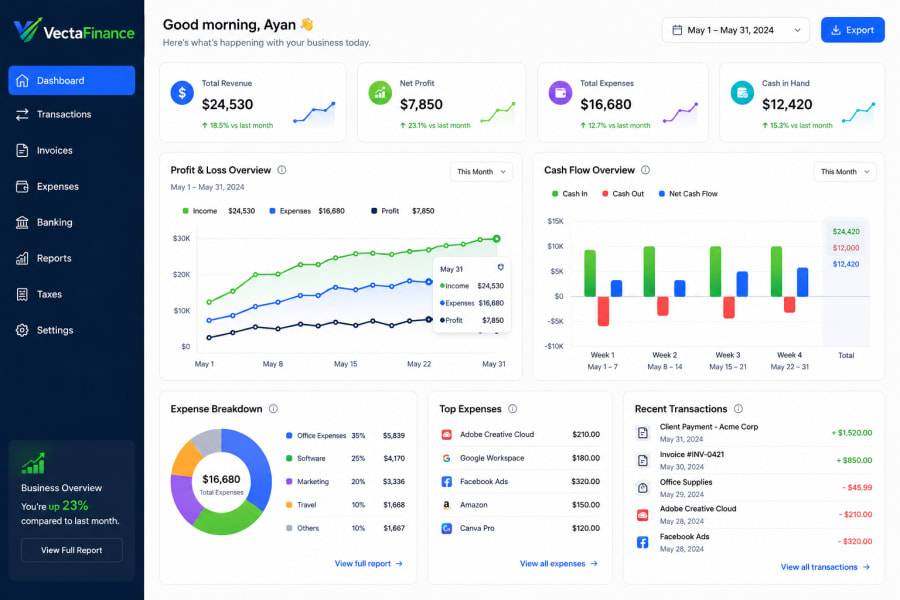Click the Office Supplies transaction icon
The width and height of the screenshot is (900, 600).
(643, 488)
